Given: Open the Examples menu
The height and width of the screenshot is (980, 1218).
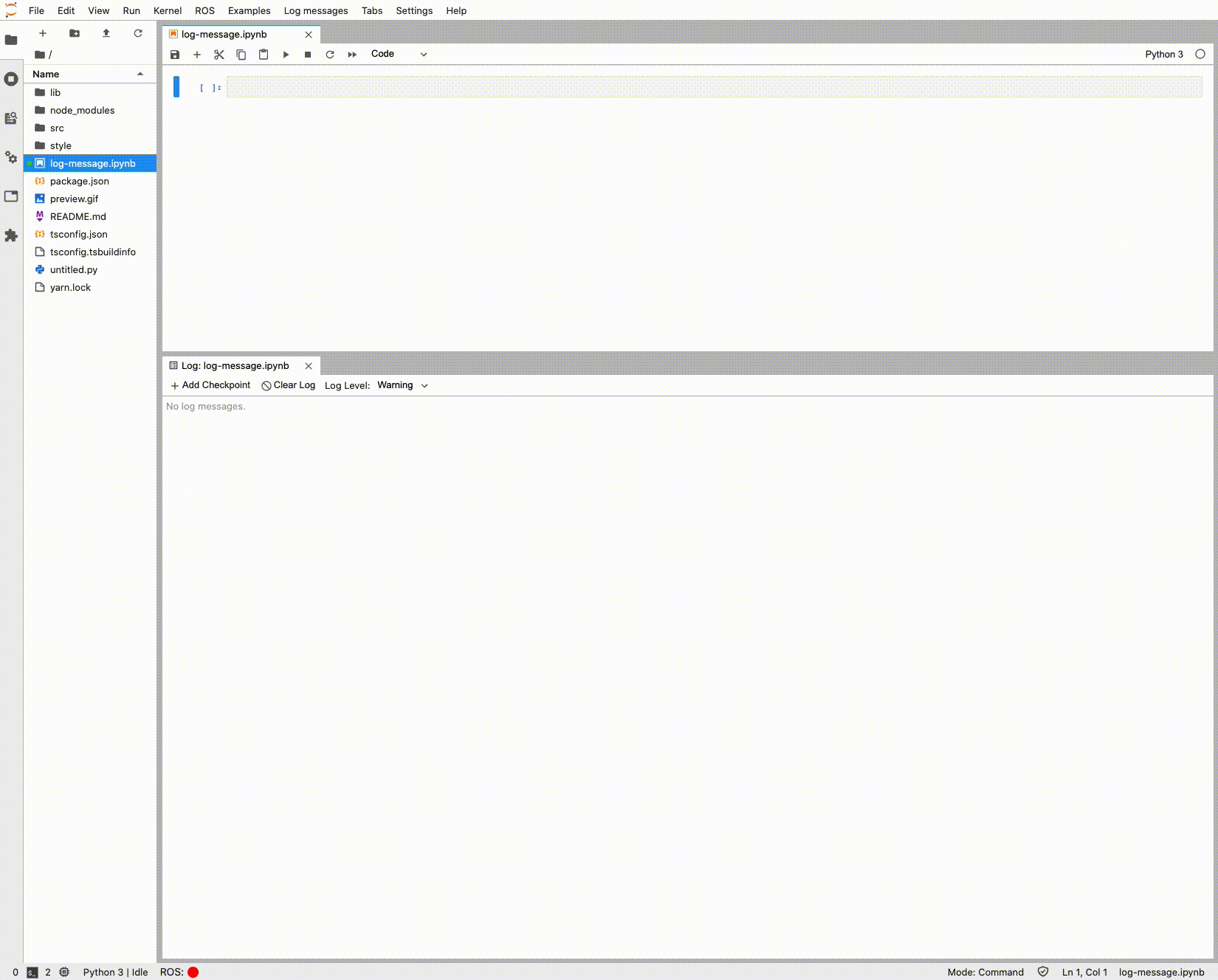Looking at the screenshot, I should [x=249, y=10].
